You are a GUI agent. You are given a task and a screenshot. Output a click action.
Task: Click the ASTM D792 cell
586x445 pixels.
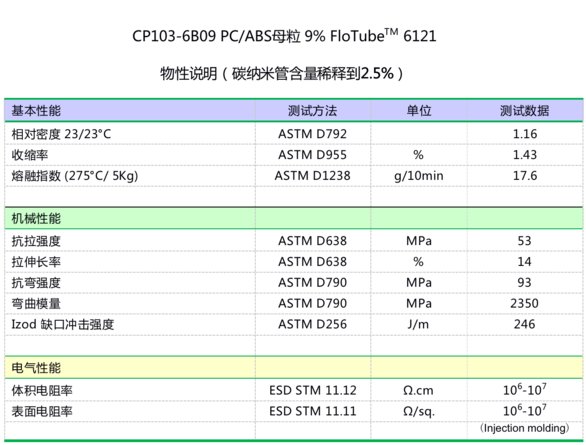(312, 134)
